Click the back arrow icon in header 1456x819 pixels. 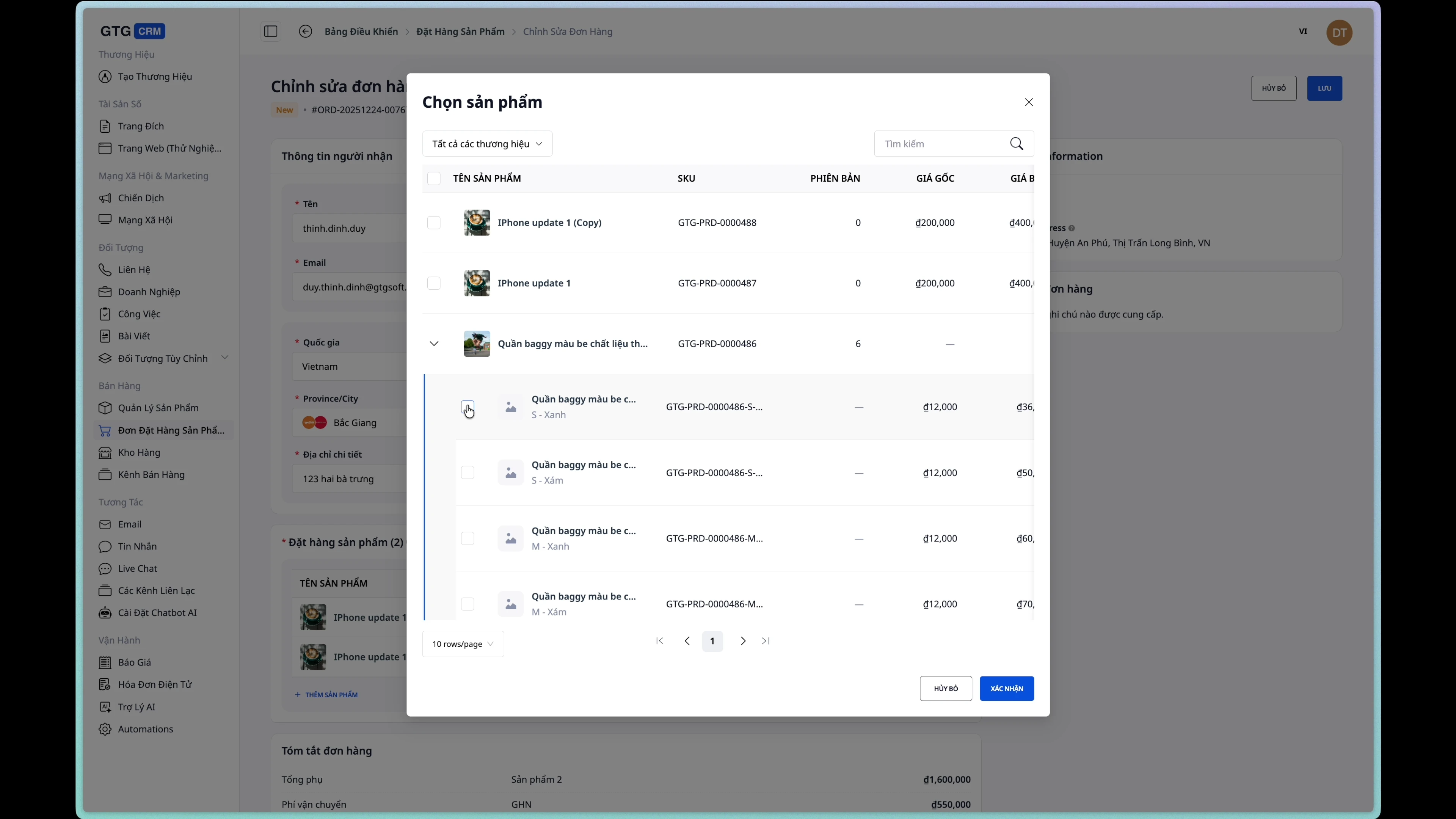point(305,31)
